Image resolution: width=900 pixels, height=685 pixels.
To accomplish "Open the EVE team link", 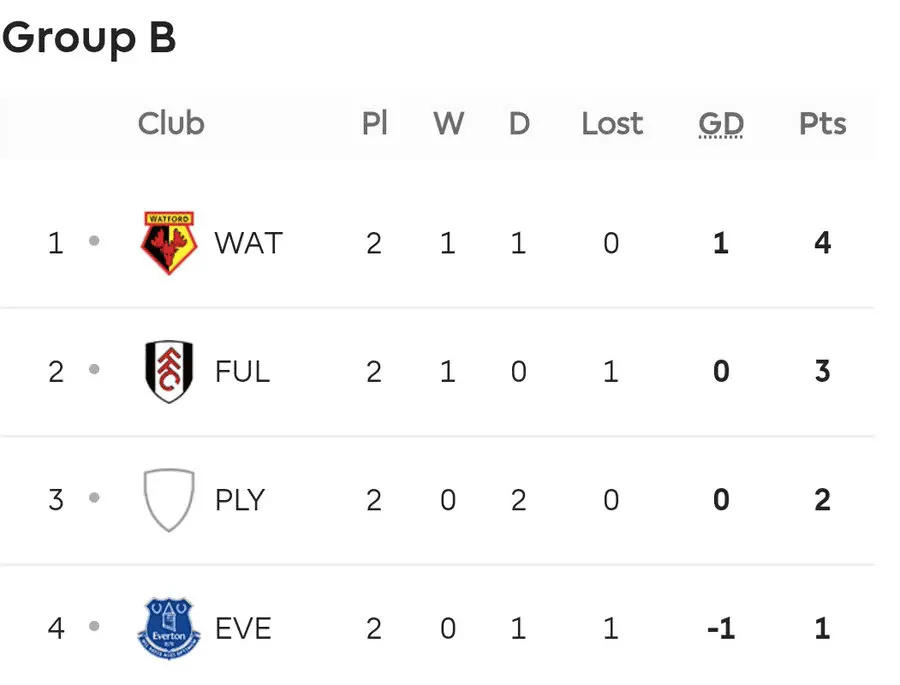I will click(243, 629).
